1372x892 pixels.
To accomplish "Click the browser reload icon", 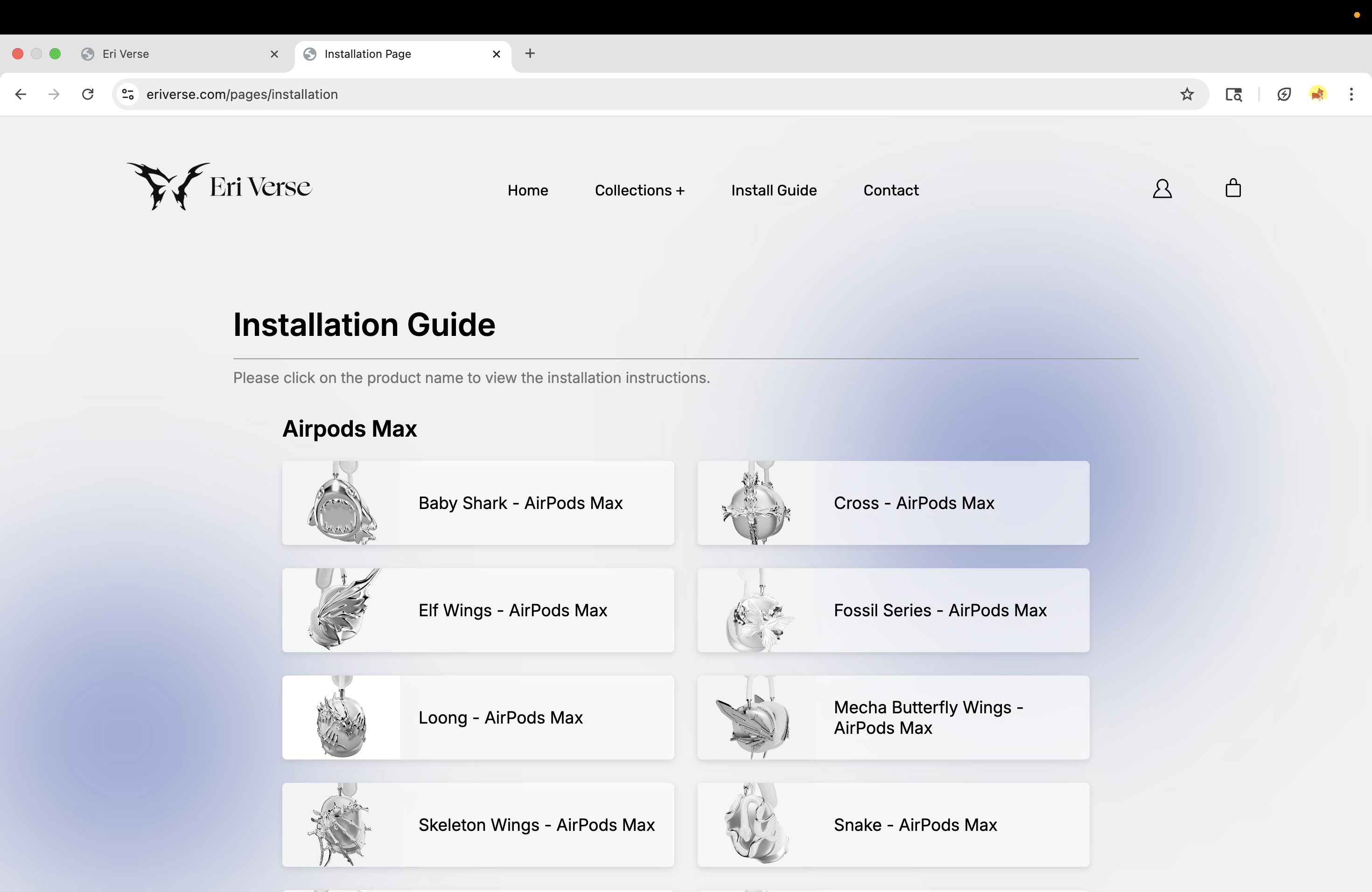I will [x=88, y=95].
